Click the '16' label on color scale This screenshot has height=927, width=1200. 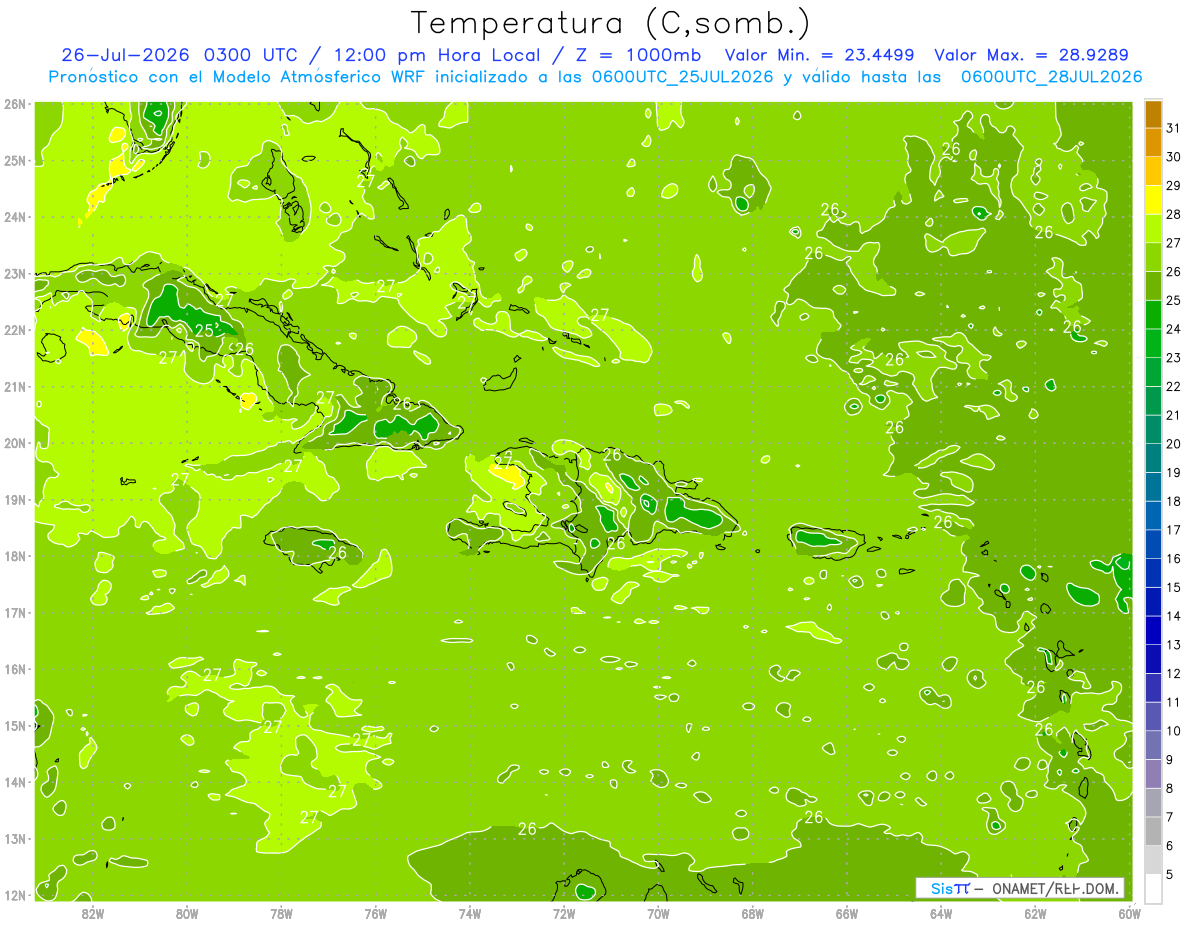tap(1173, 559)
